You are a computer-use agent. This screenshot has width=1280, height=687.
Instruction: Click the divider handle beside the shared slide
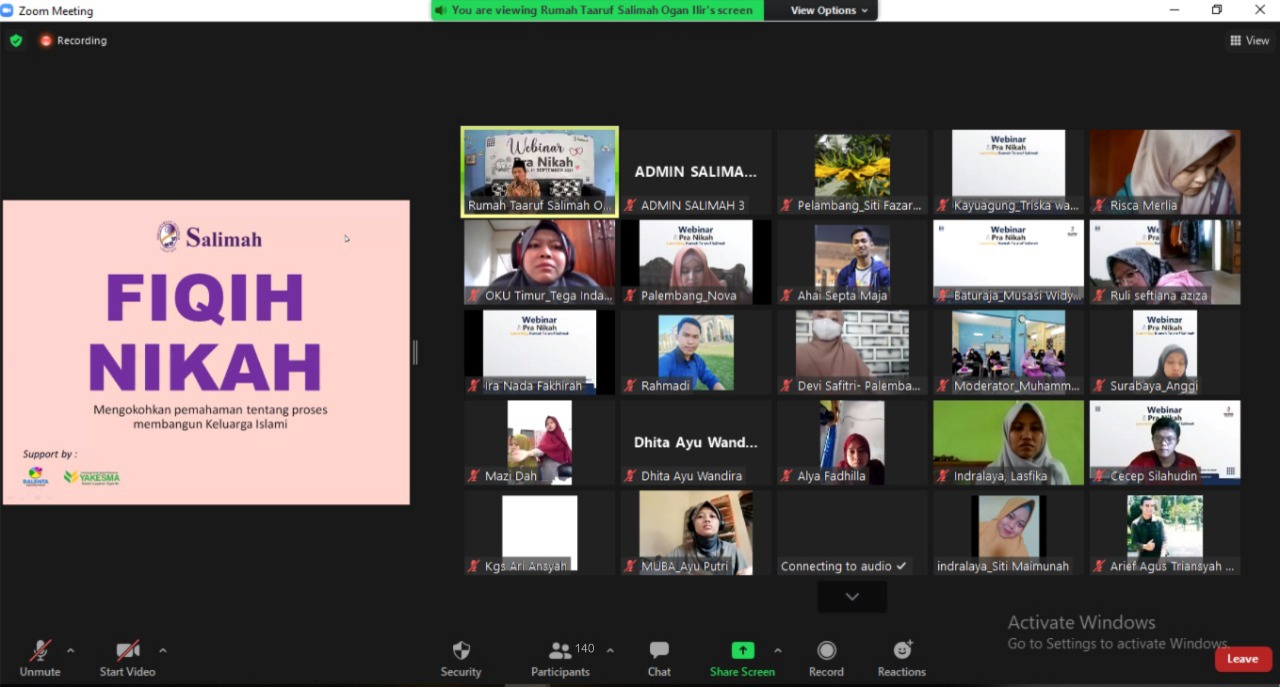click(415, 352)
